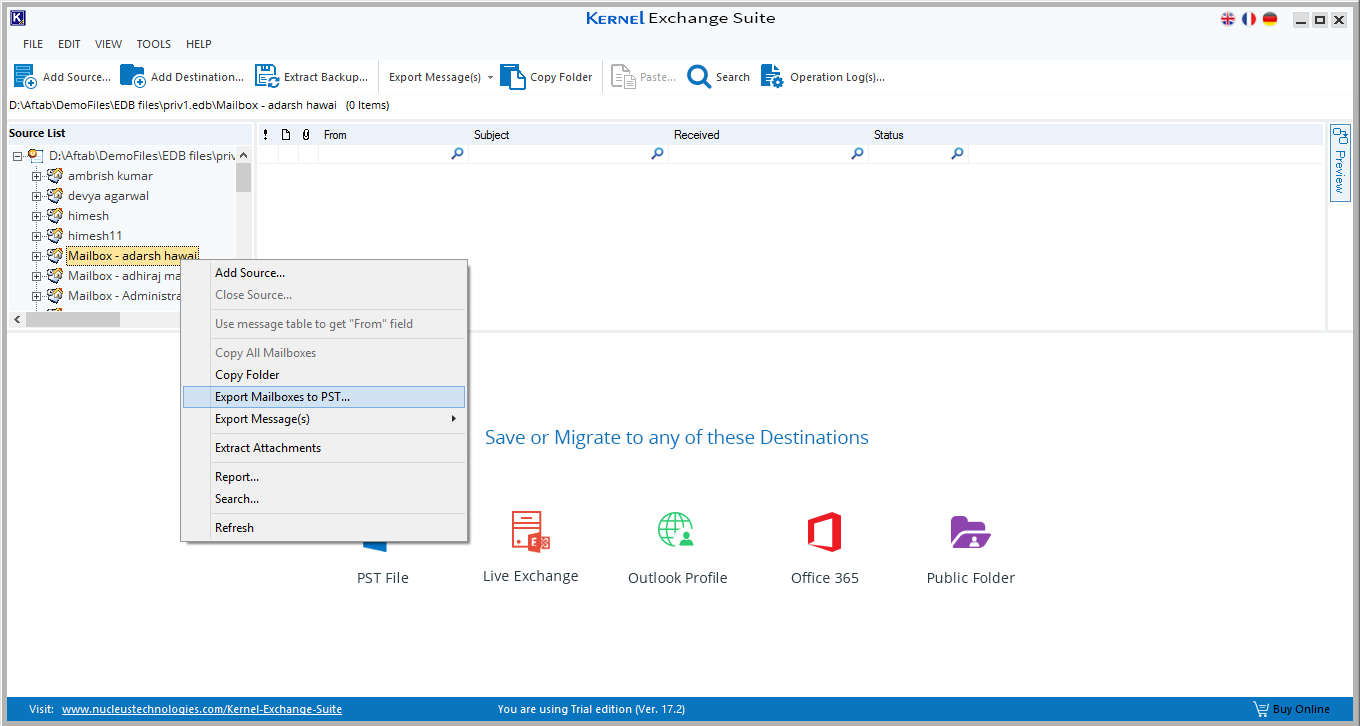
Task: Open the Extract Backup tool
Action: click(x=266, y=77)
